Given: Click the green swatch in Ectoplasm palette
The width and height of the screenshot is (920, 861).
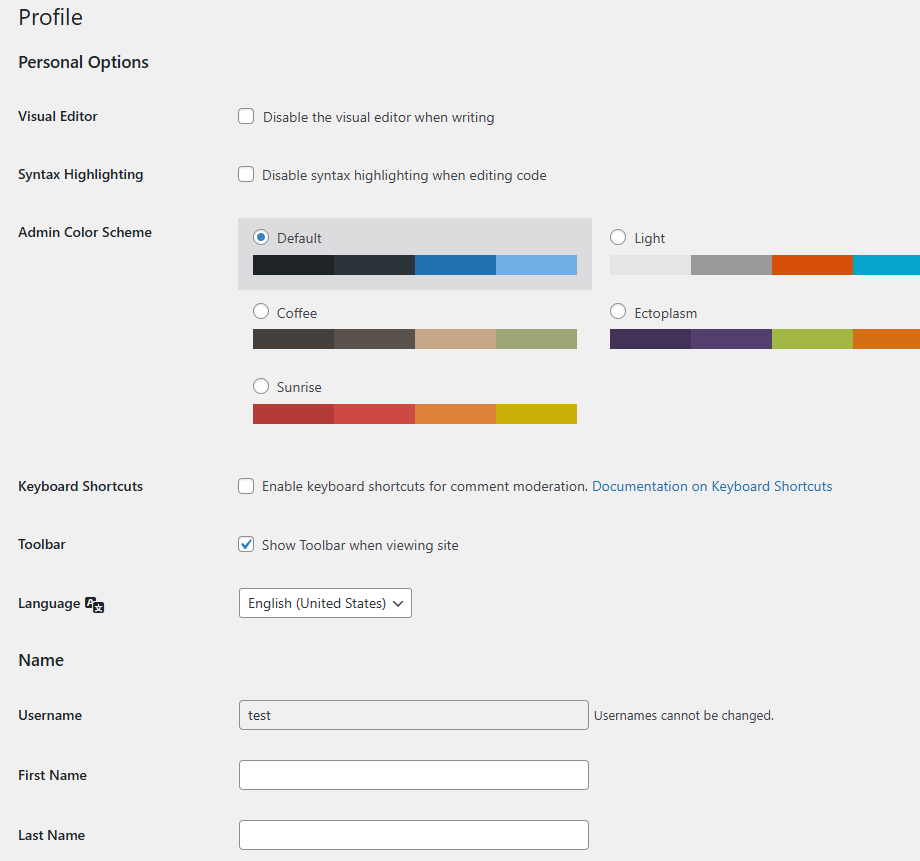Looking at the screenshot, I should point(812,339).
